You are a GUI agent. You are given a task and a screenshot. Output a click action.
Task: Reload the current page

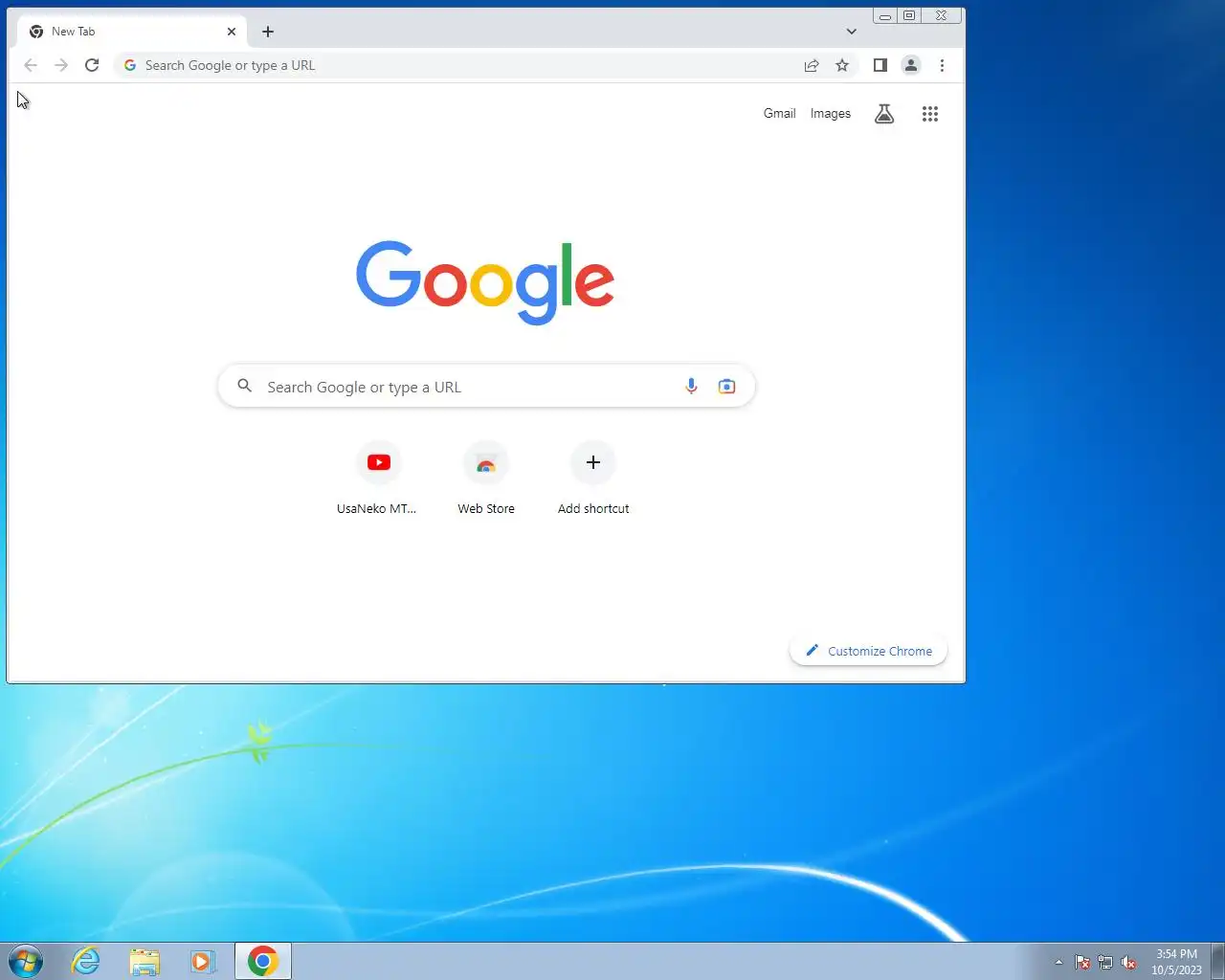click(92, 65)
